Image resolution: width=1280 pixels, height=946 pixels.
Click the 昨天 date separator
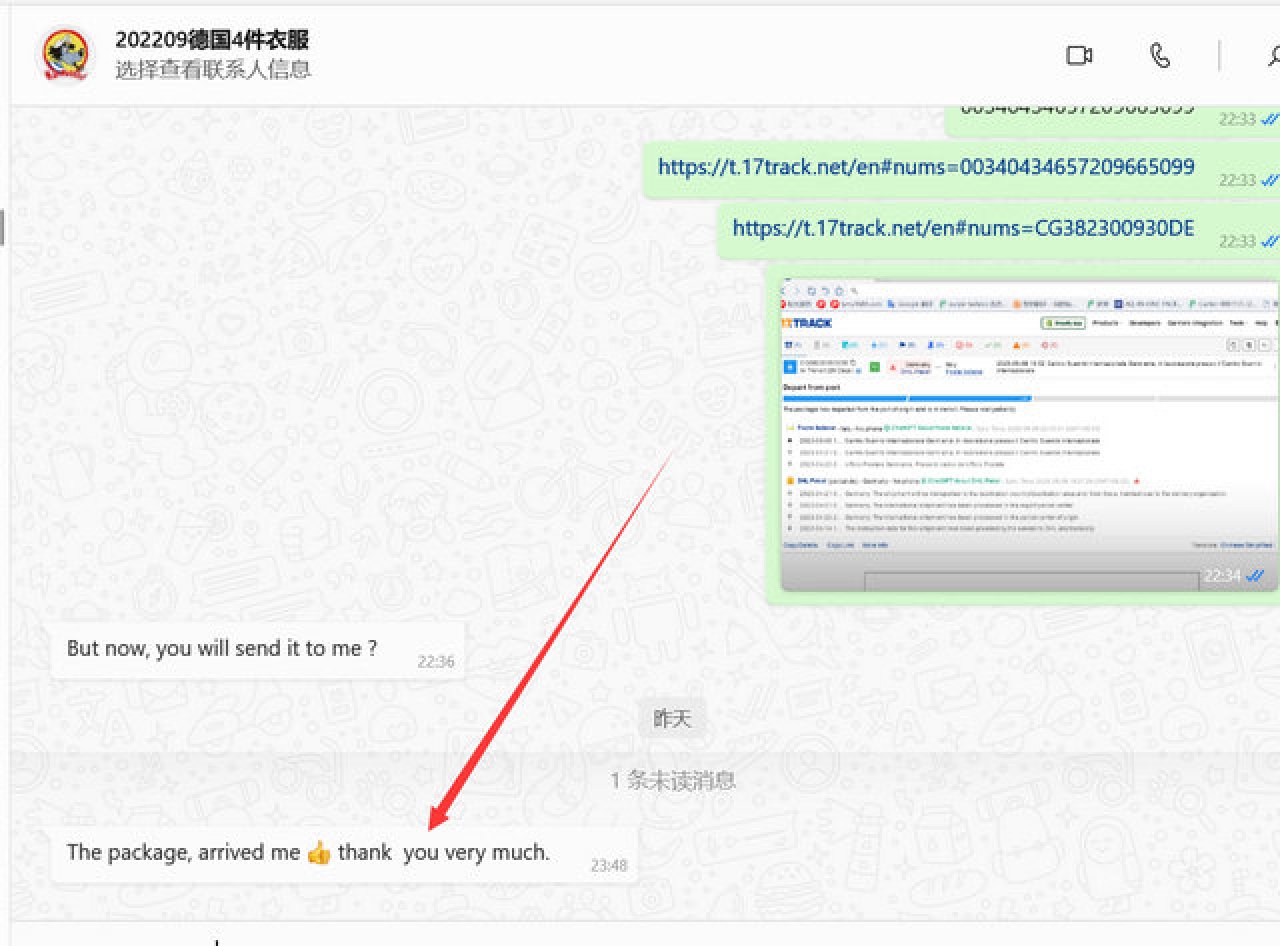click(x=672, y=719)
